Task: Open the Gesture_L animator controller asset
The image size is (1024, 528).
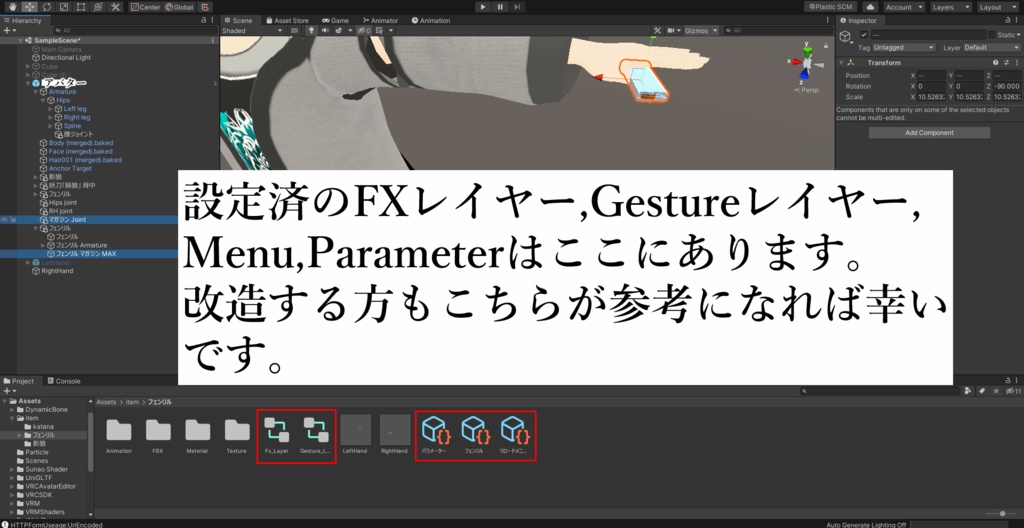Action: [x=315, y=435]
